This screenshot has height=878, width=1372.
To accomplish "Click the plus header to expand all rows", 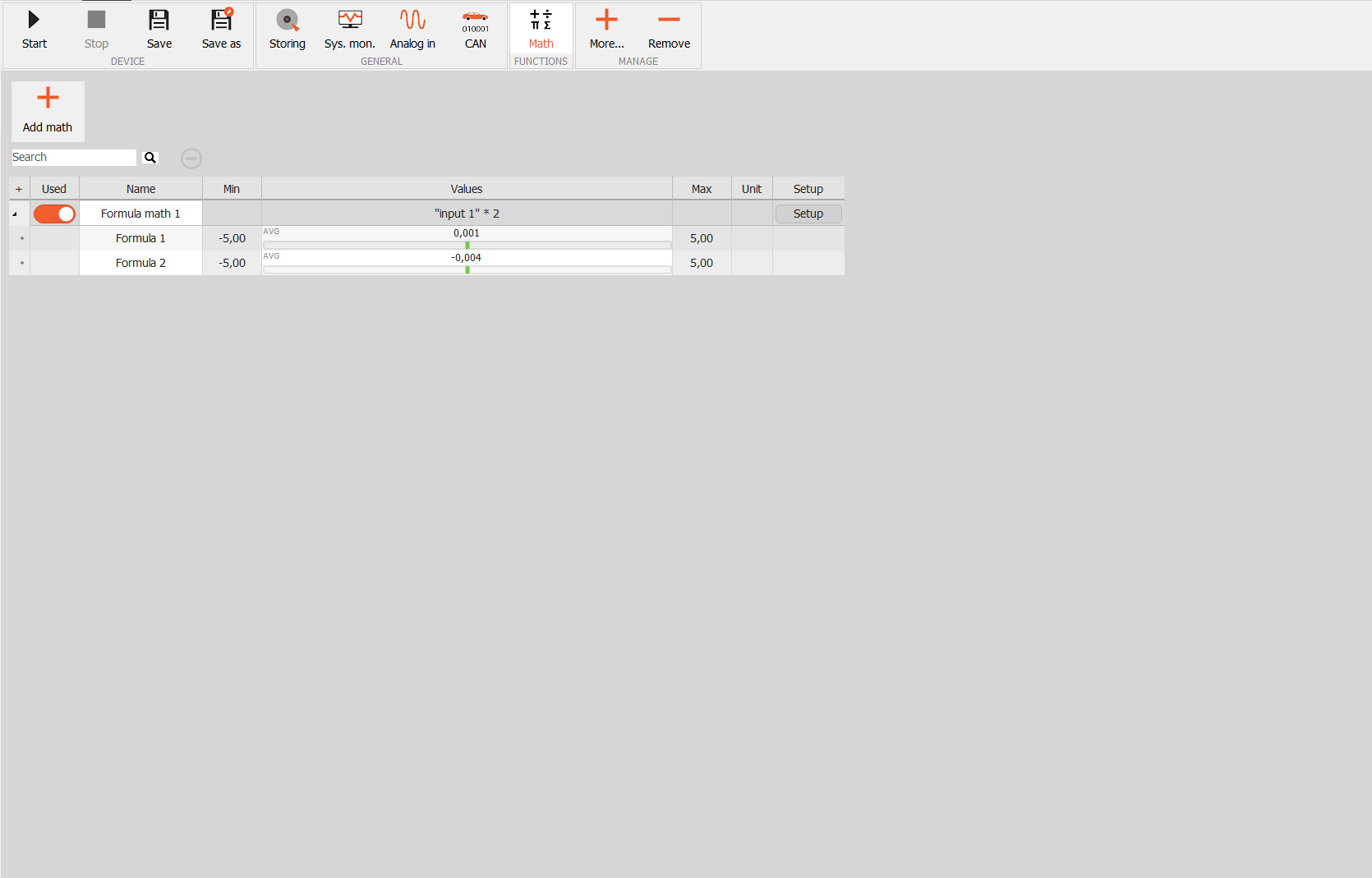I will pyautogui.click(x=19, y=189).
